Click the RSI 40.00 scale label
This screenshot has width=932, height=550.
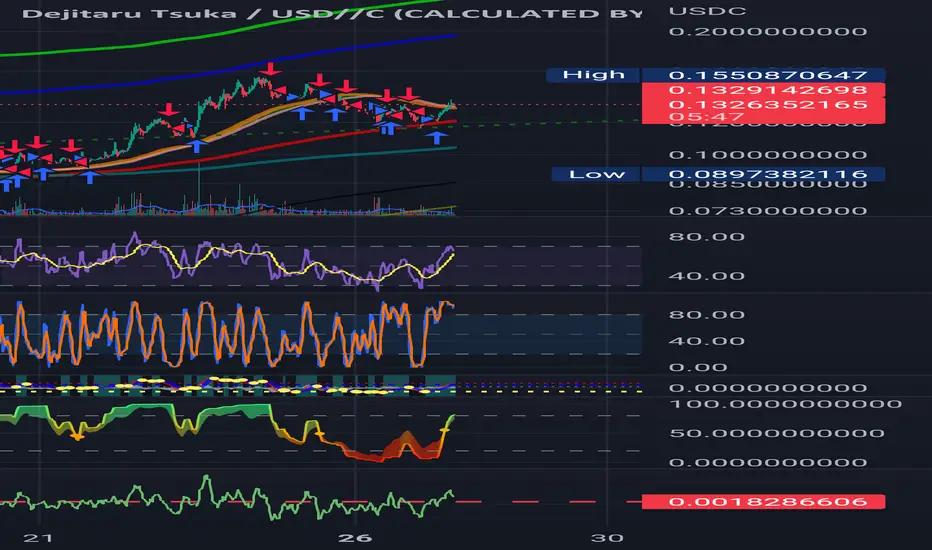click(707, 276)
